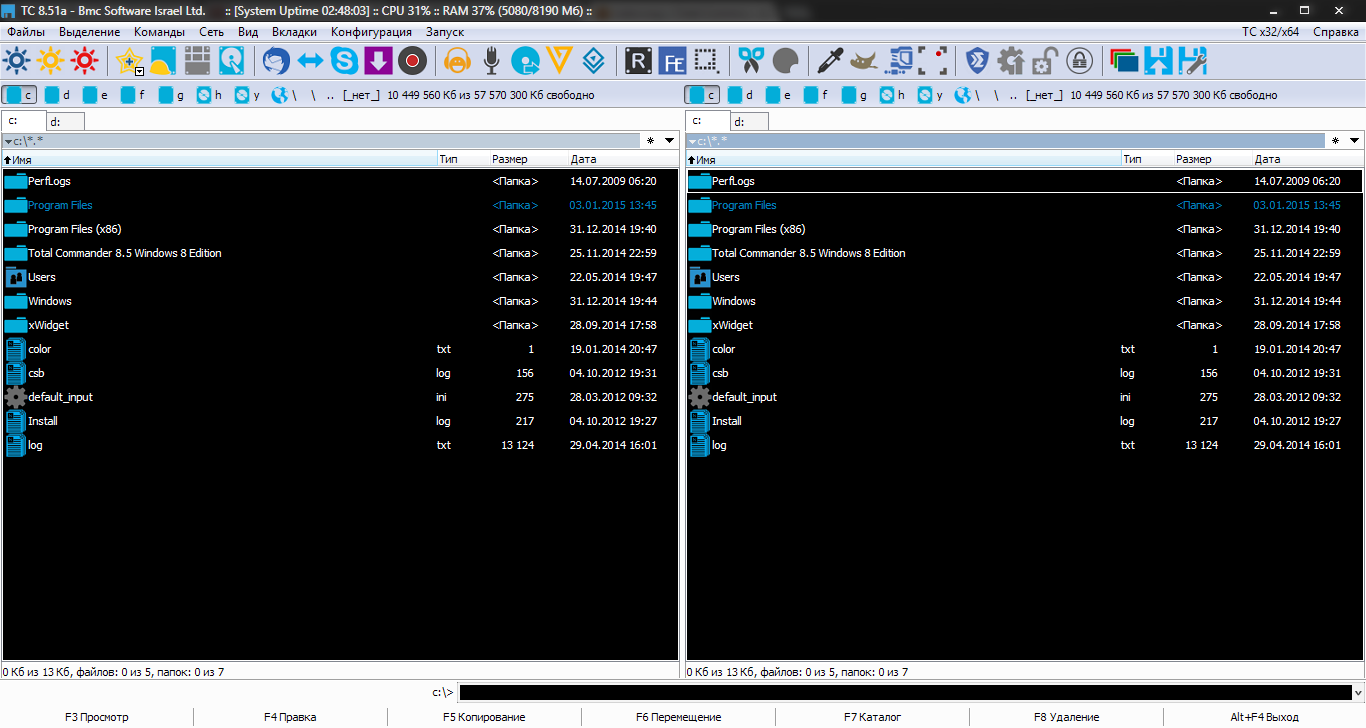
Task: Click the microphone icon in toolbar
Action: click(x=491, y=61)
